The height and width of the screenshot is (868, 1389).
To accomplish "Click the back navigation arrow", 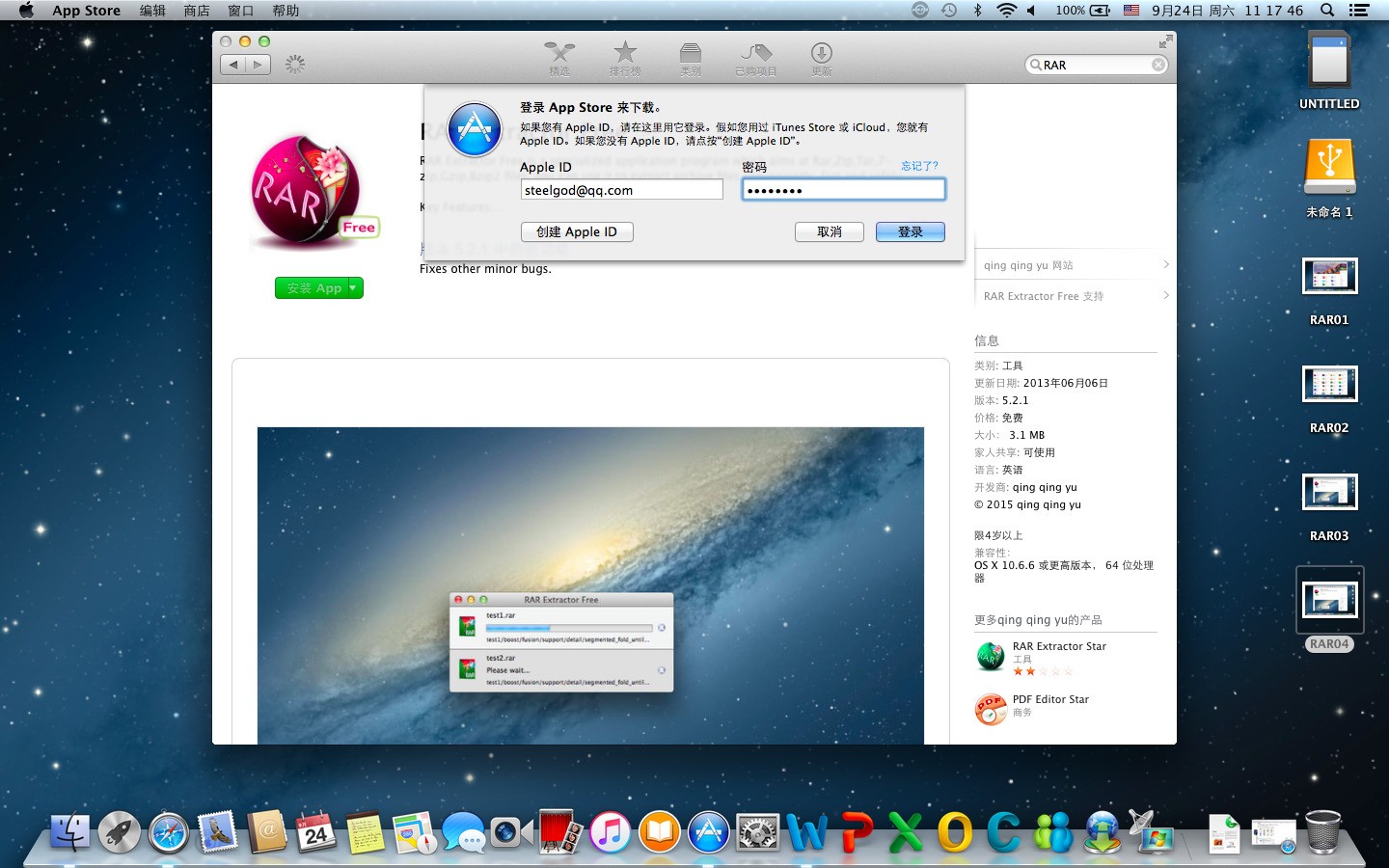I will (233, 65).
